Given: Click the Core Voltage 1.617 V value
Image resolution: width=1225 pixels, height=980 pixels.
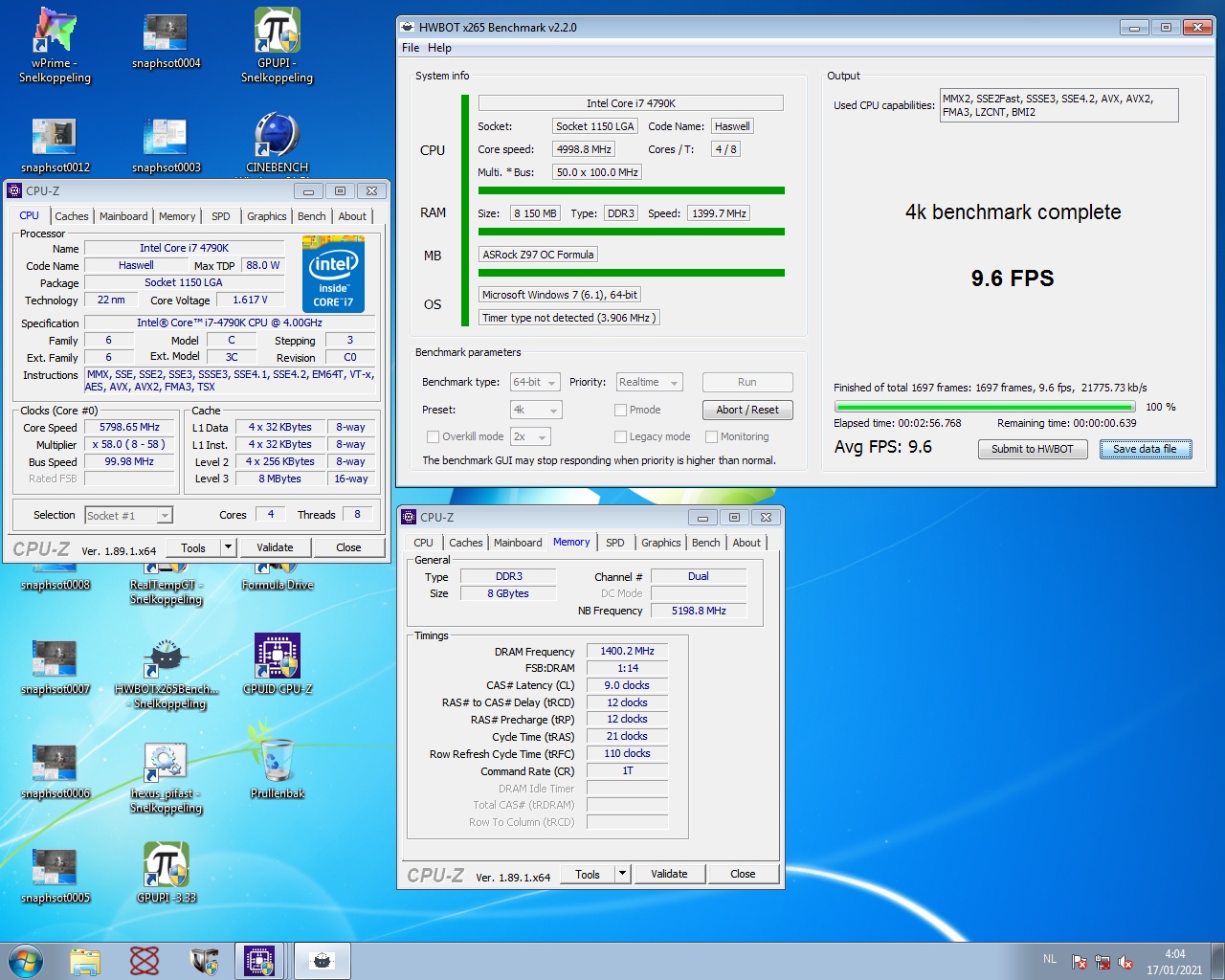Looking at the screenshot, I should coord(251,300).
